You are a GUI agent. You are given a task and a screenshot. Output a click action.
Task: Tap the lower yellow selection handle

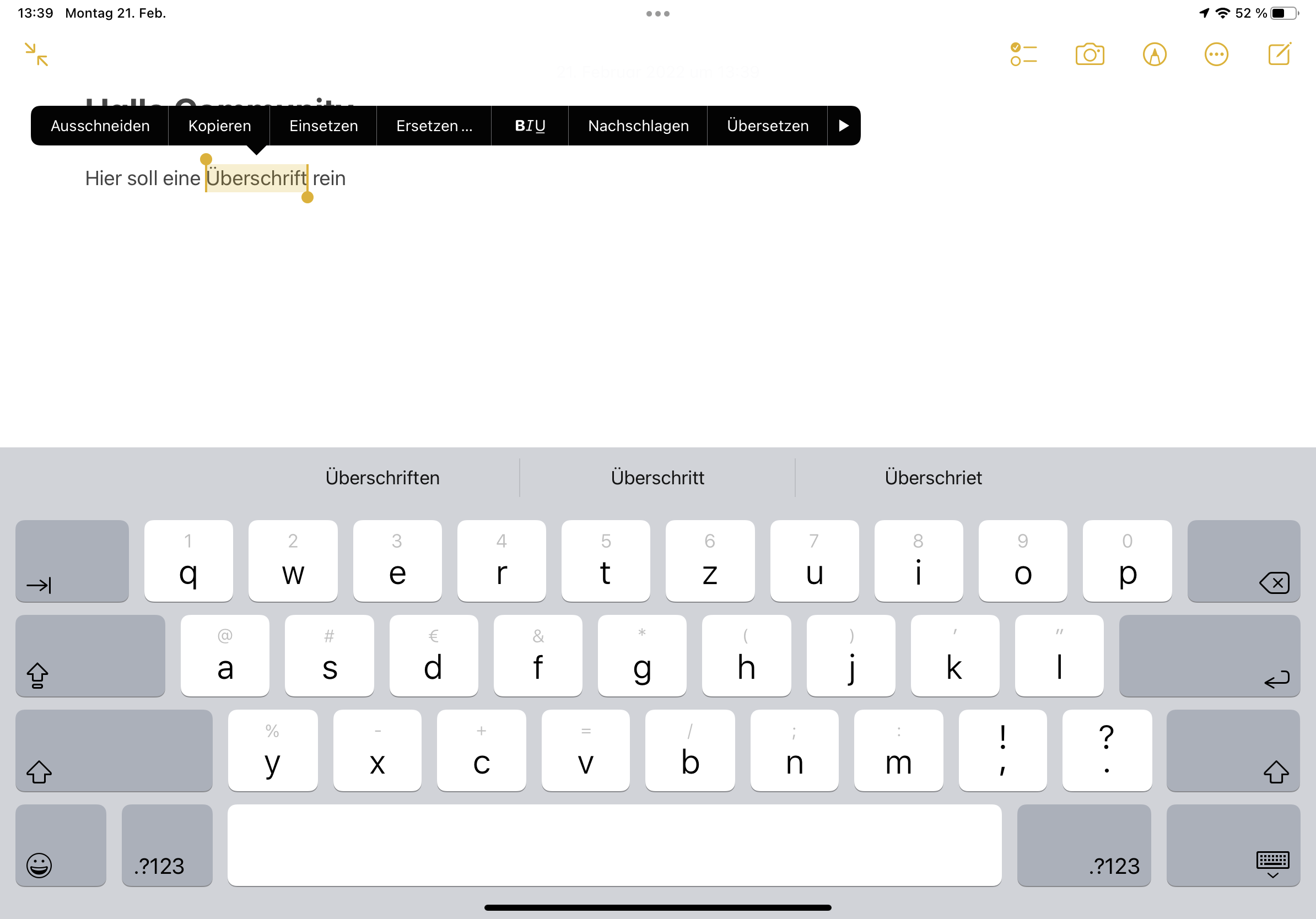pyautogui.click(x=307, y=198)
